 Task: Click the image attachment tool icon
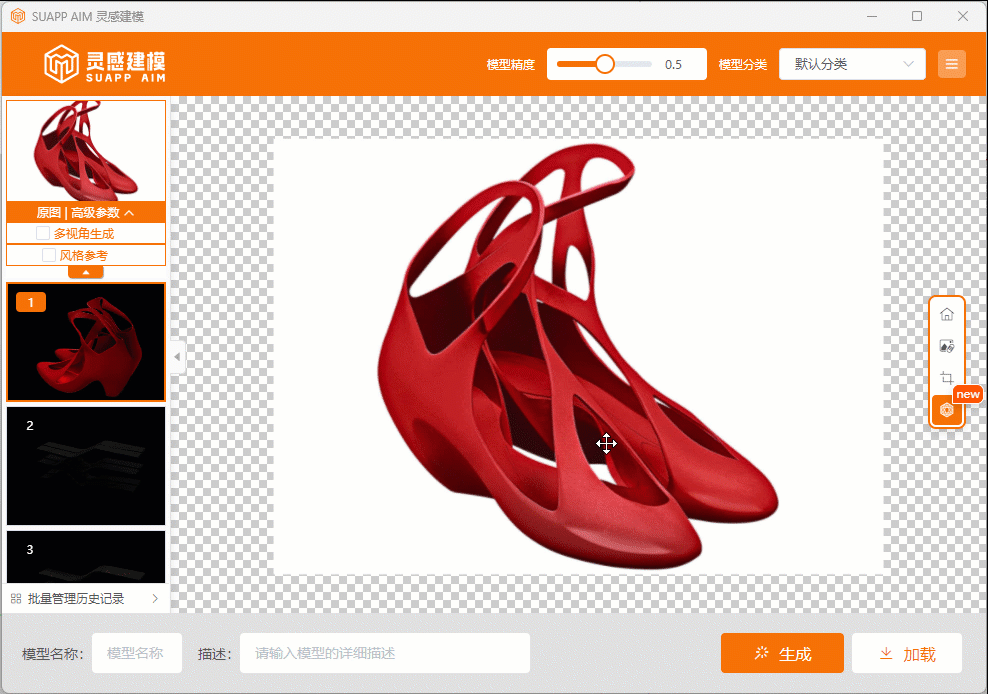[x=946, y=346]
